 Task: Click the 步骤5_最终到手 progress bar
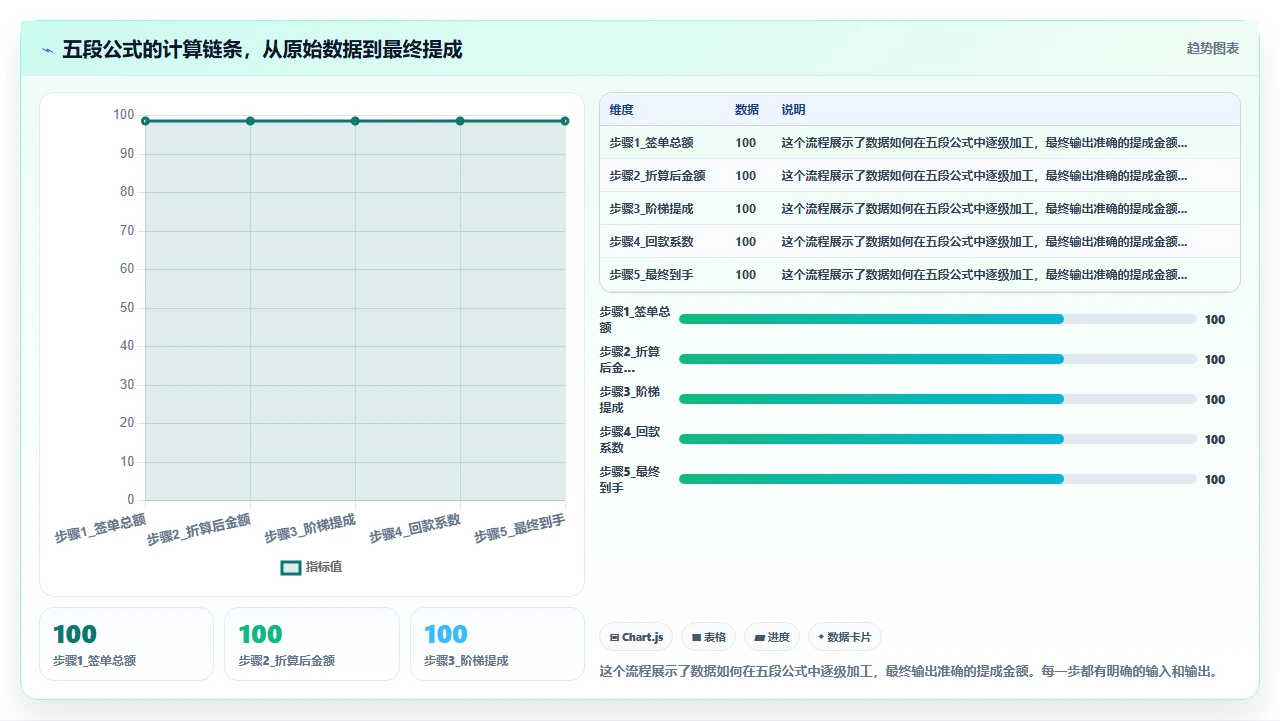click(938, 479)
